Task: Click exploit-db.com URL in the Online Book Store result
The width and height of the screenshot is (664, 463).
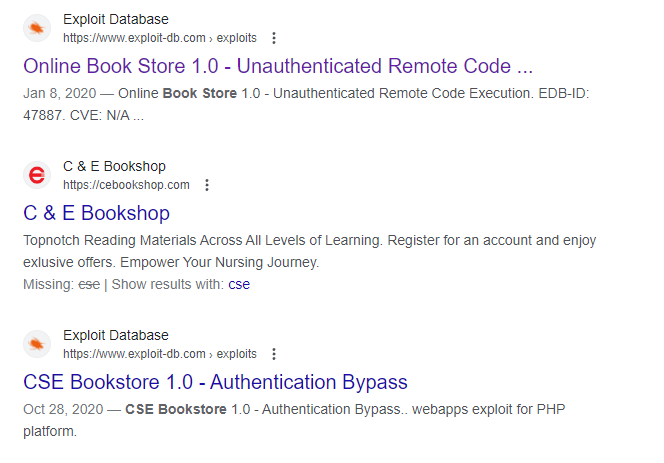Action: coord(160,38)
